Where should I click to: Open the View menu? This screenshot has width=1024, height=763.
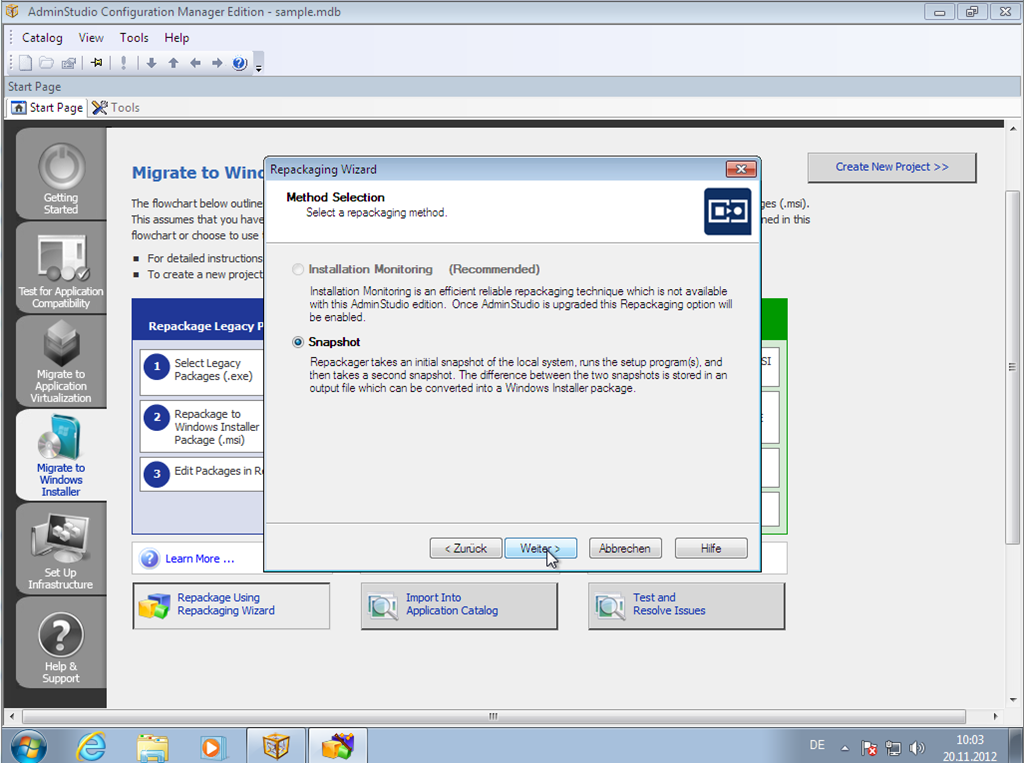tap(91, 38)
